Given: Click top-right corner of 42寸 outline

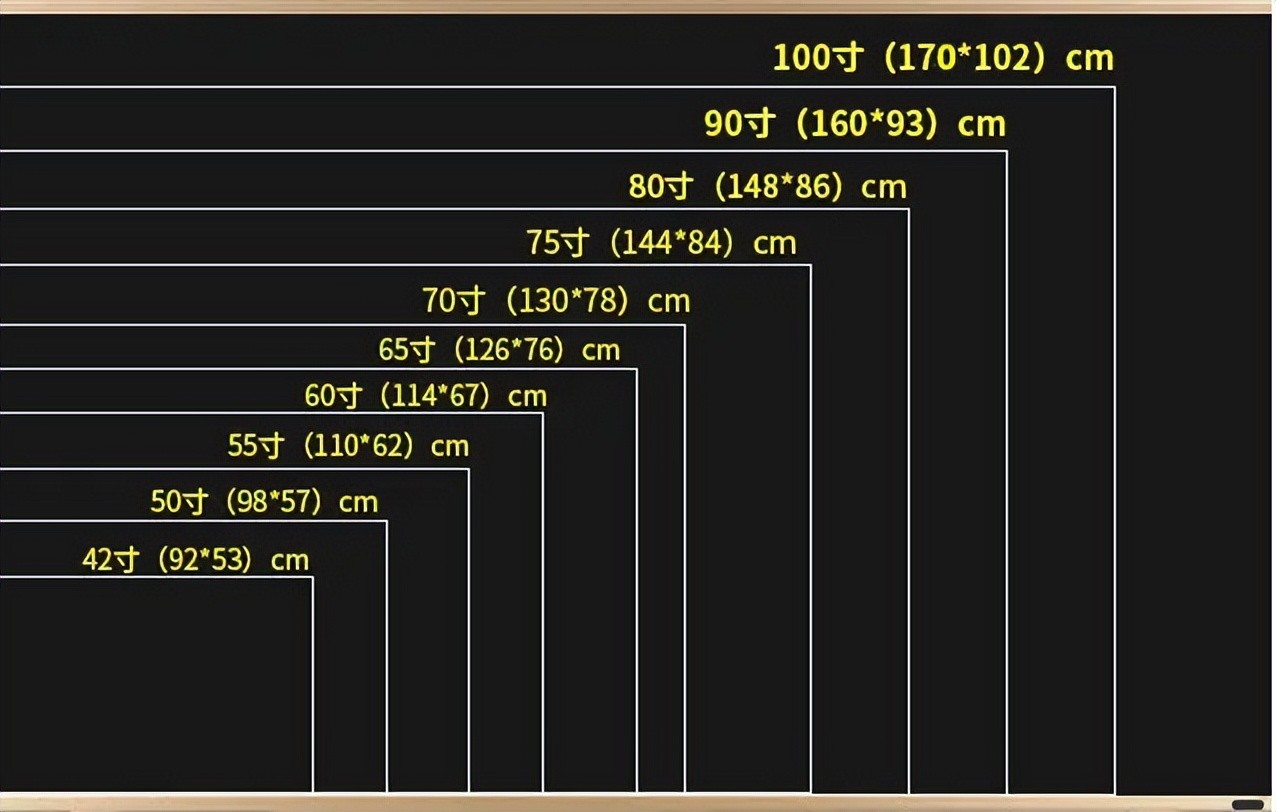Looking at the screenshot, I should pos(312,577).
